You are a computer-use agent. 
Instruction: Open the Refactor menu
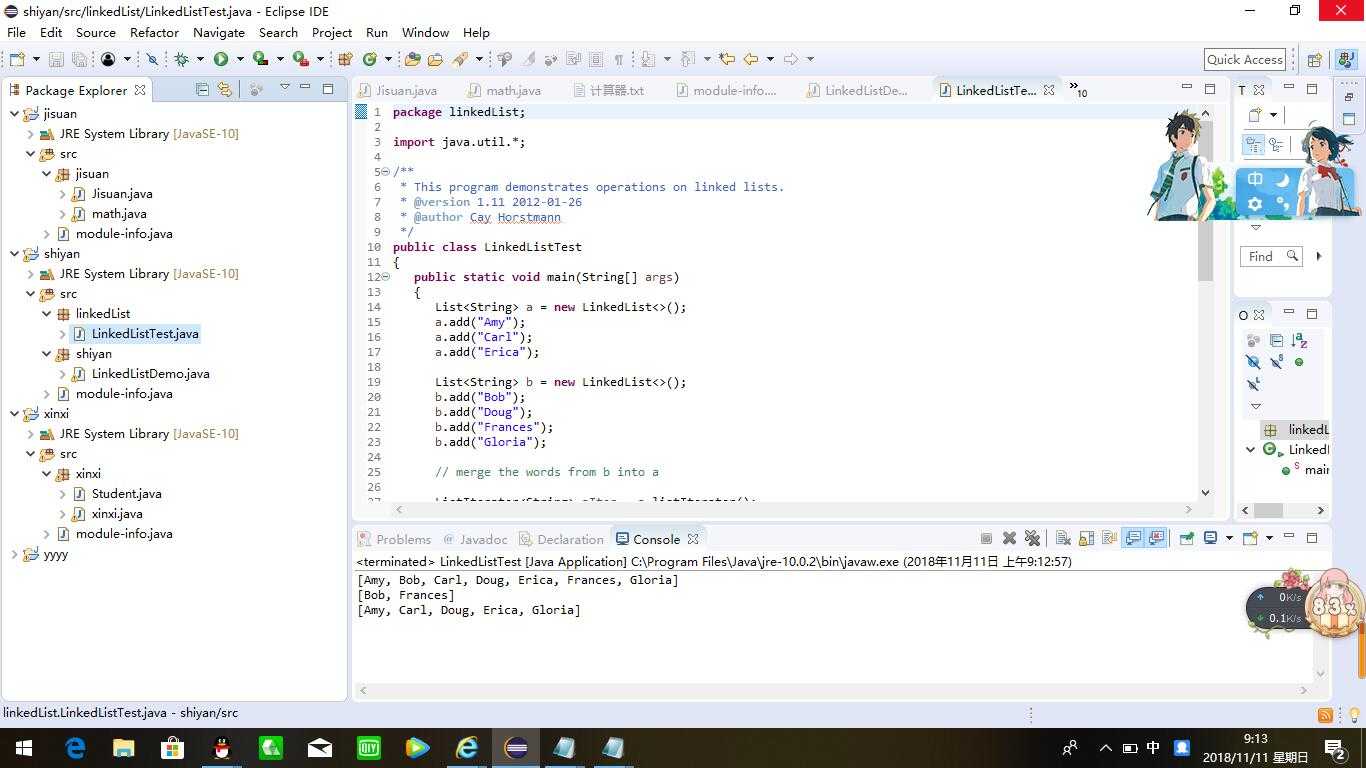154,32
